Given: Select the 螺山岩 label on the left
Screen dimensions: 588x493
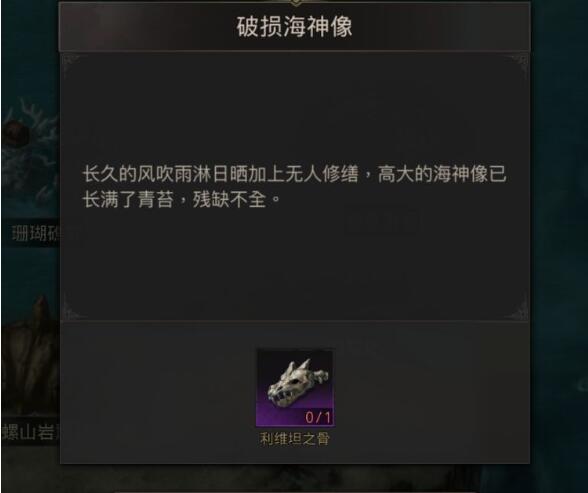Looking at the screenshot, I should pyautogui.click(x=32, y=432).
